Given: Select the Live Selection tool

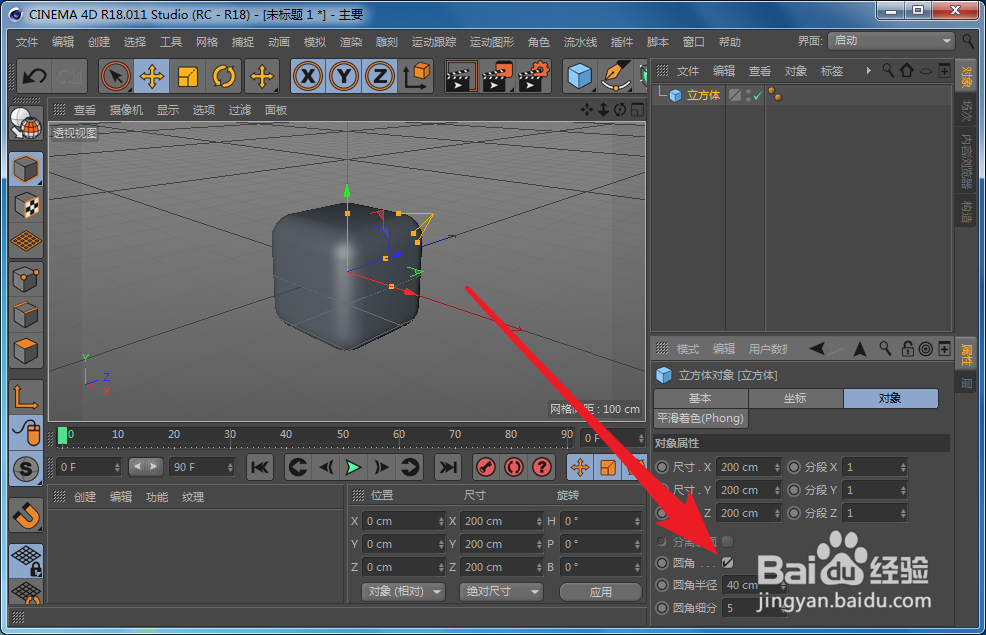Looking at the screenshot, I should point(116,77).
